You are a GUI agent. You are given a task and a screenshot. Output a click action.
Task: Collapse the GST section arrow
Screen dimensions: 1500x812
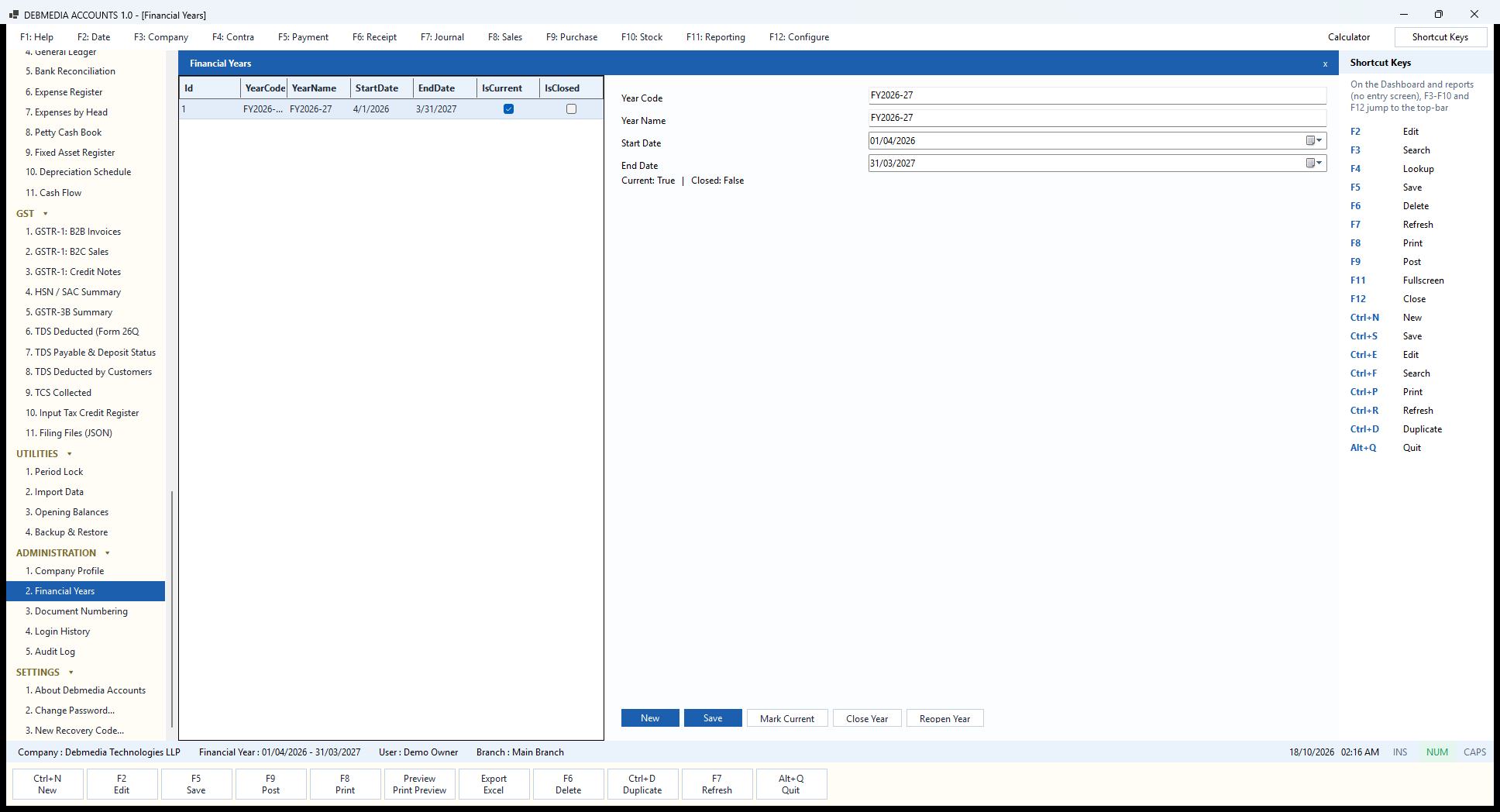(46, 214)
